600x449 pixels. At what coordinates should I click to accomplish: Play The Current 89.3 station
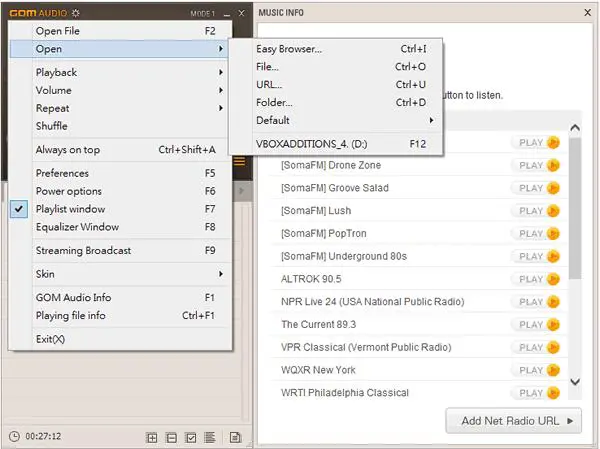click(535, 325)
